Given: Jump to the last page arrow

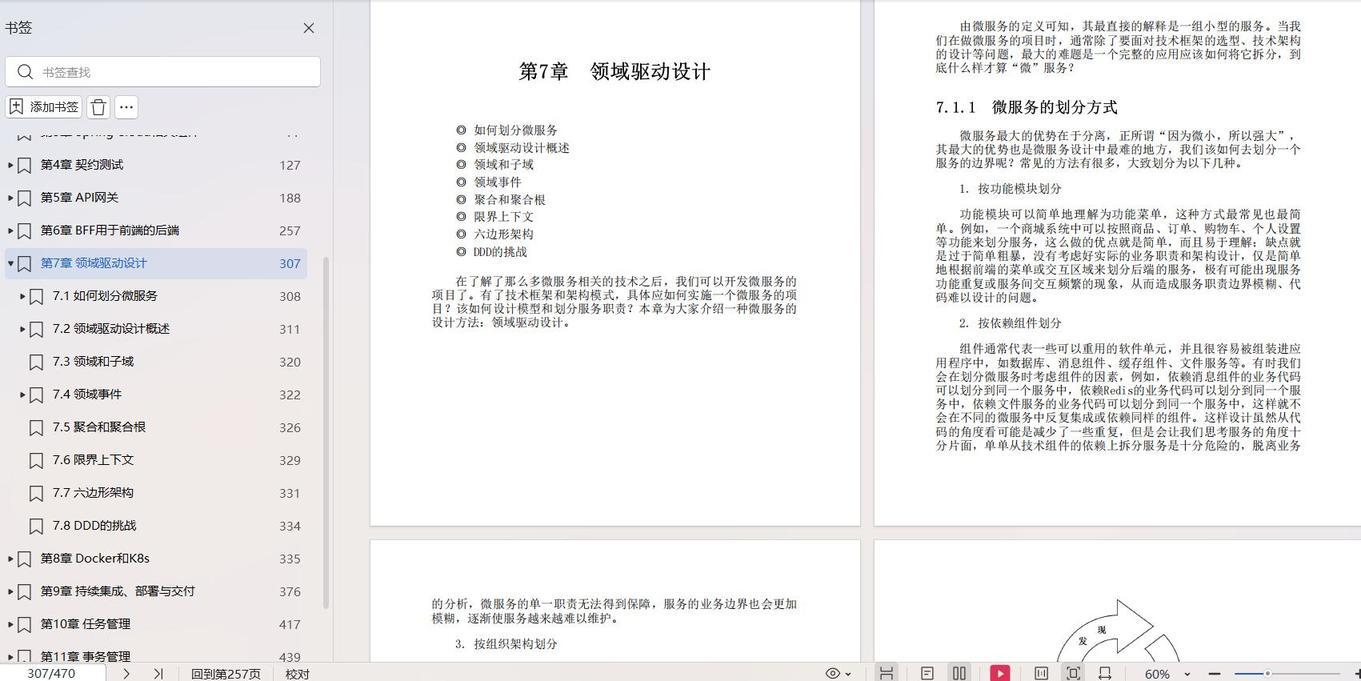Looking at the screenshot, I should [x=158, y=673].
